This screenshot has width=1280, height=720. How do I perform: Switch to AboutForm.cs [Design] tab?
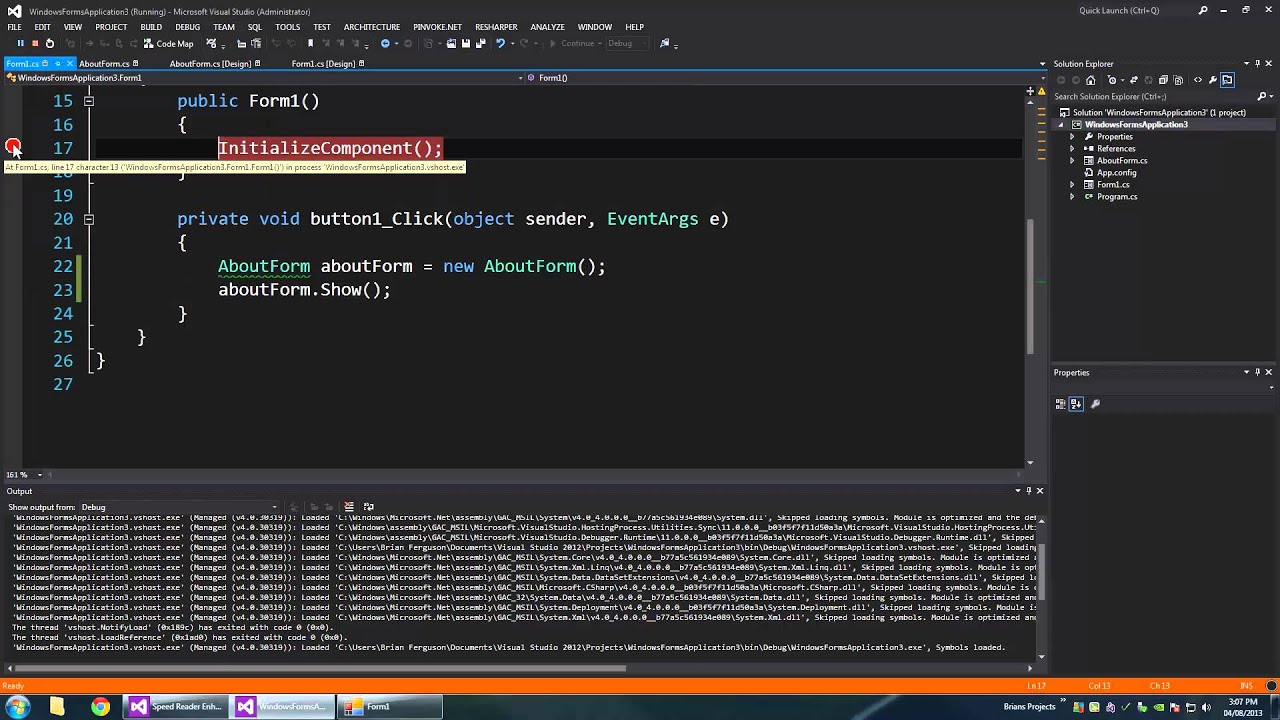(x=210, y=64)
